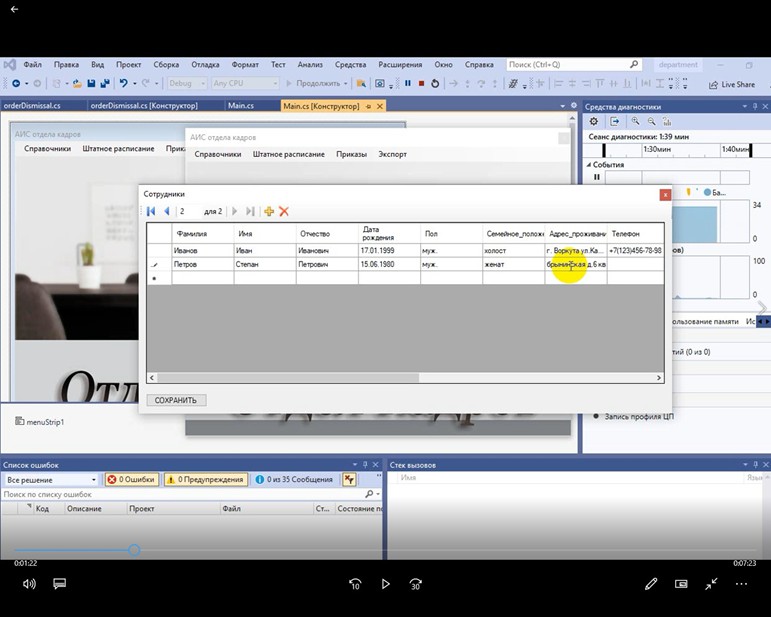The width and height of the screenshot is (771, 617).
Task: Open the Any CPU platform dropdown
Action: click(x=245, y=84)
